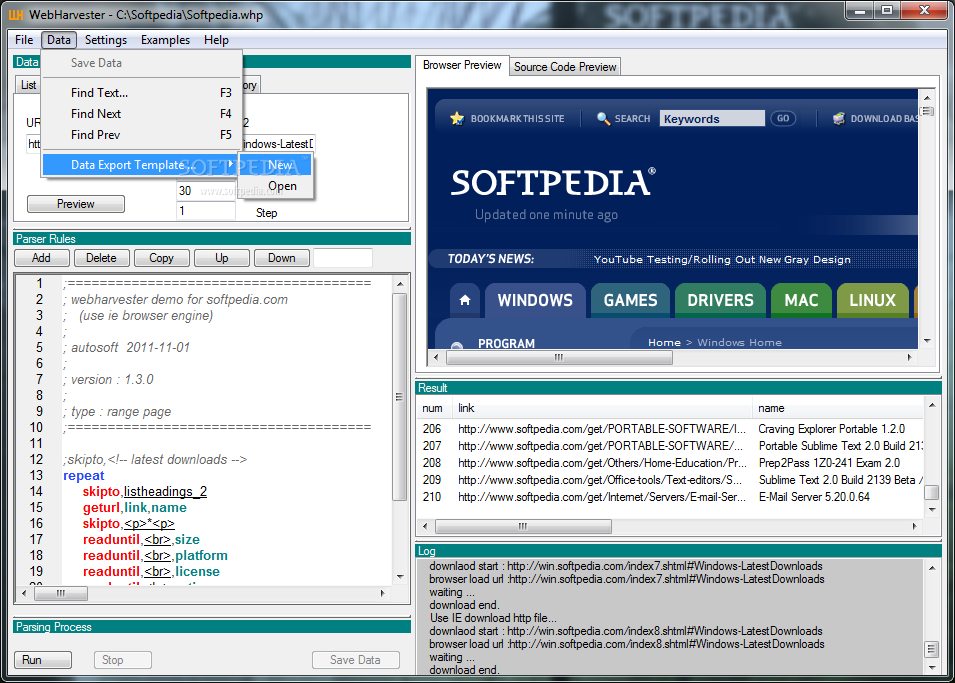The width and height of the screenshot is (955, 683).
Task: Click parser rules scroll right arrow
Action: pos(382,593)
